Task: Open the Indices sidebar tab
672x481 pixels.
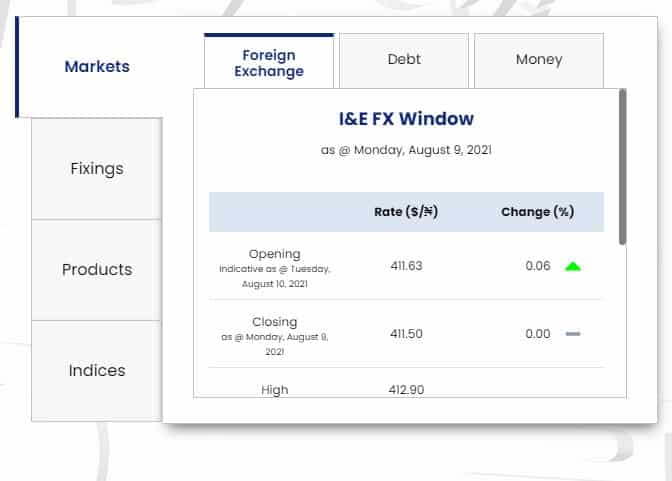Action: pyautogui.click(x=97, y=370)
